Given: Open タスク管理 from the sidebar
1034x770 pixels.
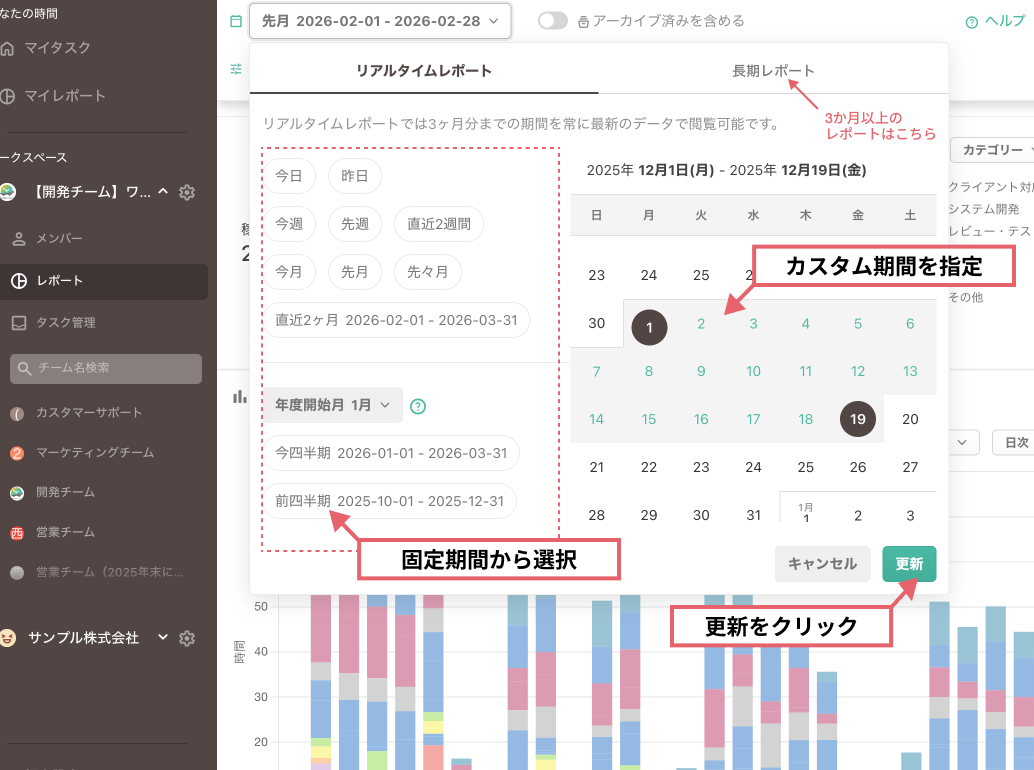Looking at the screenshot, I should [65, 320].
